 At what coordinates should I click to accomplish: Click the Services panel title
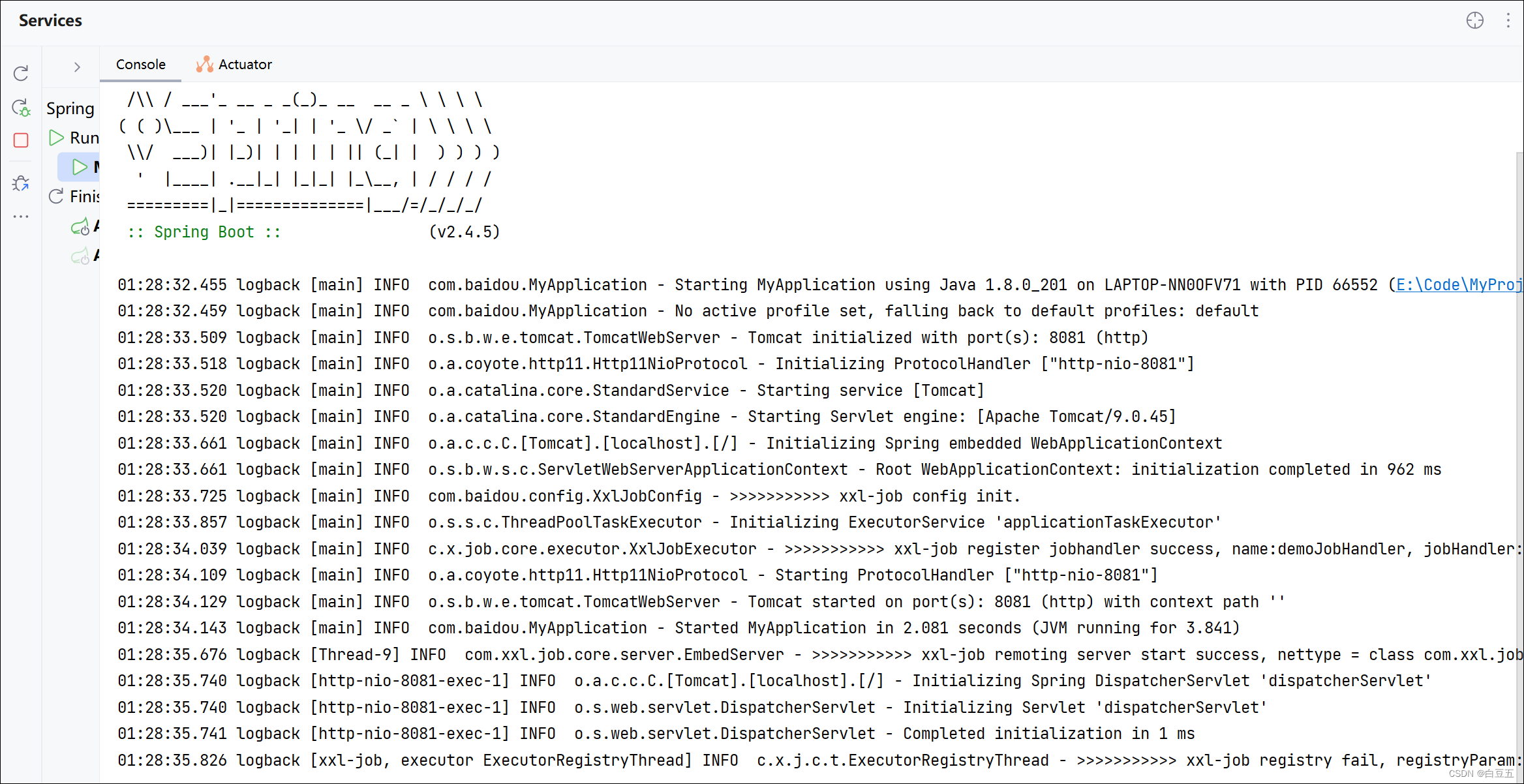click(50, 21)
